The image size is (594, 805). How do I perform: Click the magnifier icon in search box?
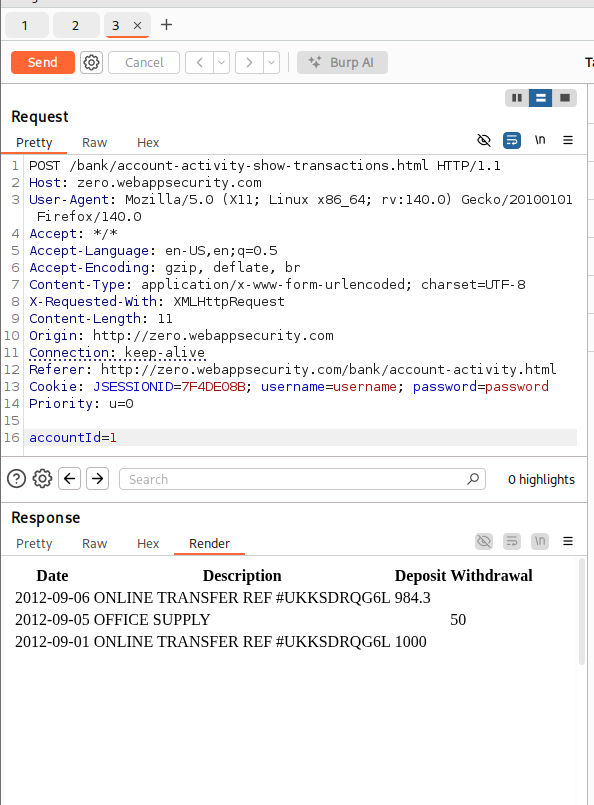point(473,479)
